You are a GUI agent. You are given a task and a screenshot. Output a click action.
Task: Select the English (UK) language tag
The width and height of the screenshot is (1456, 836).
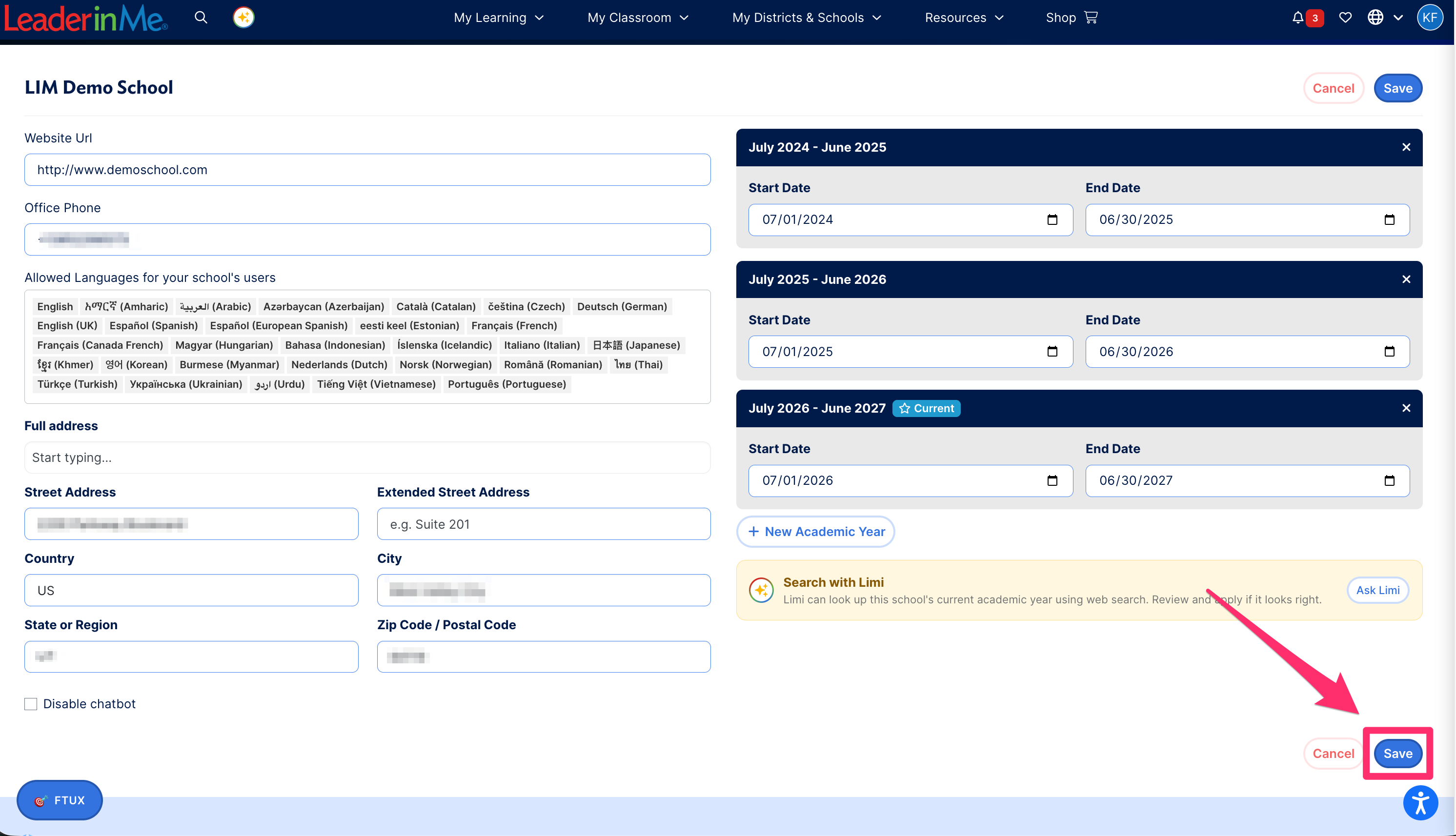pos(67,325)
